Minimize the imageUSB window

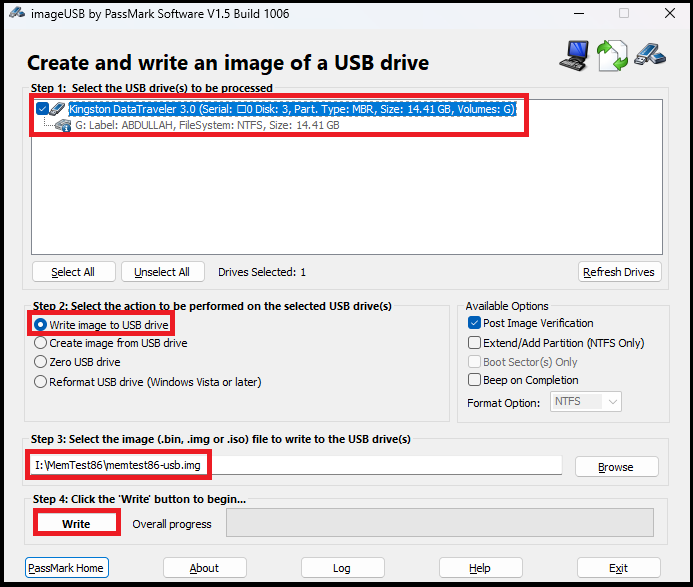[x=579, y=14]
